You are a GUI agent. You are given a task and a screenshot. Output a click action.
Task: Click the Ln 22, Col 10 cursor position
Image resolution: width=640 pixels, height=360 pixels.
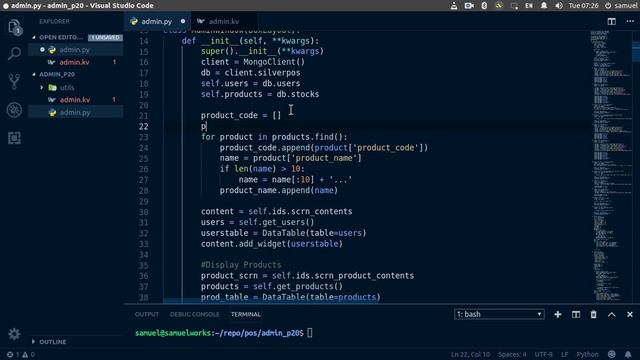point(470,354)
